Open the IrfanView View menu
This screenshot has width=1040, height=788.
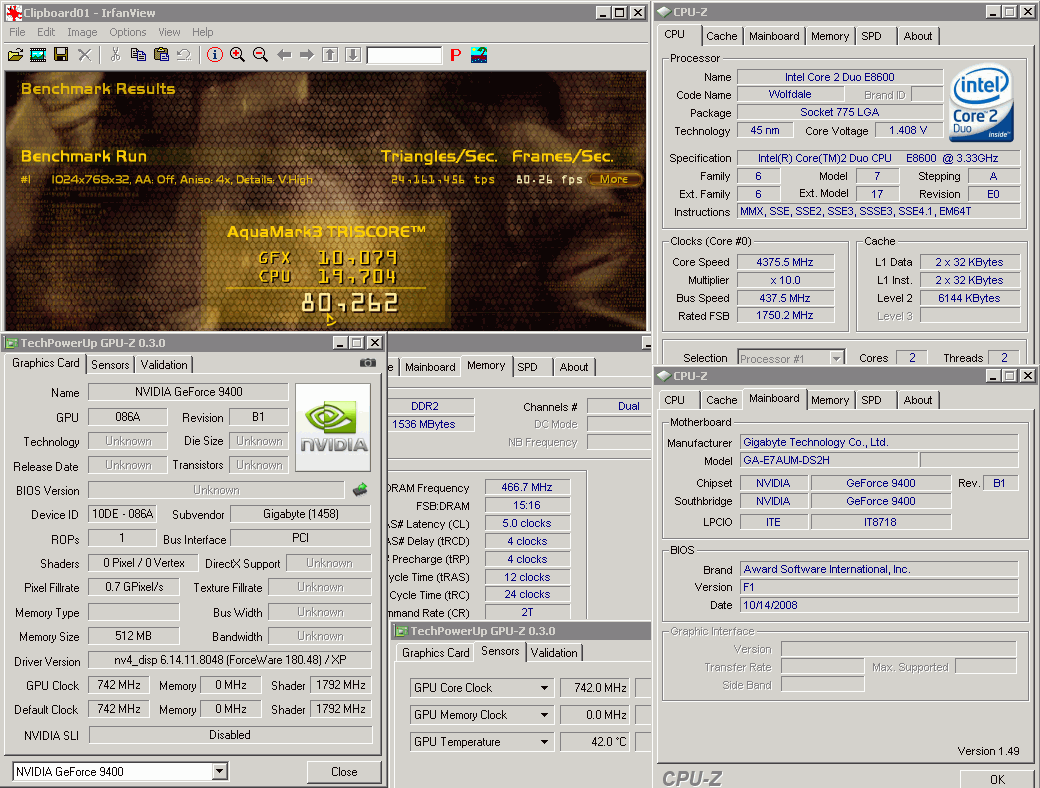pos(169,32)
